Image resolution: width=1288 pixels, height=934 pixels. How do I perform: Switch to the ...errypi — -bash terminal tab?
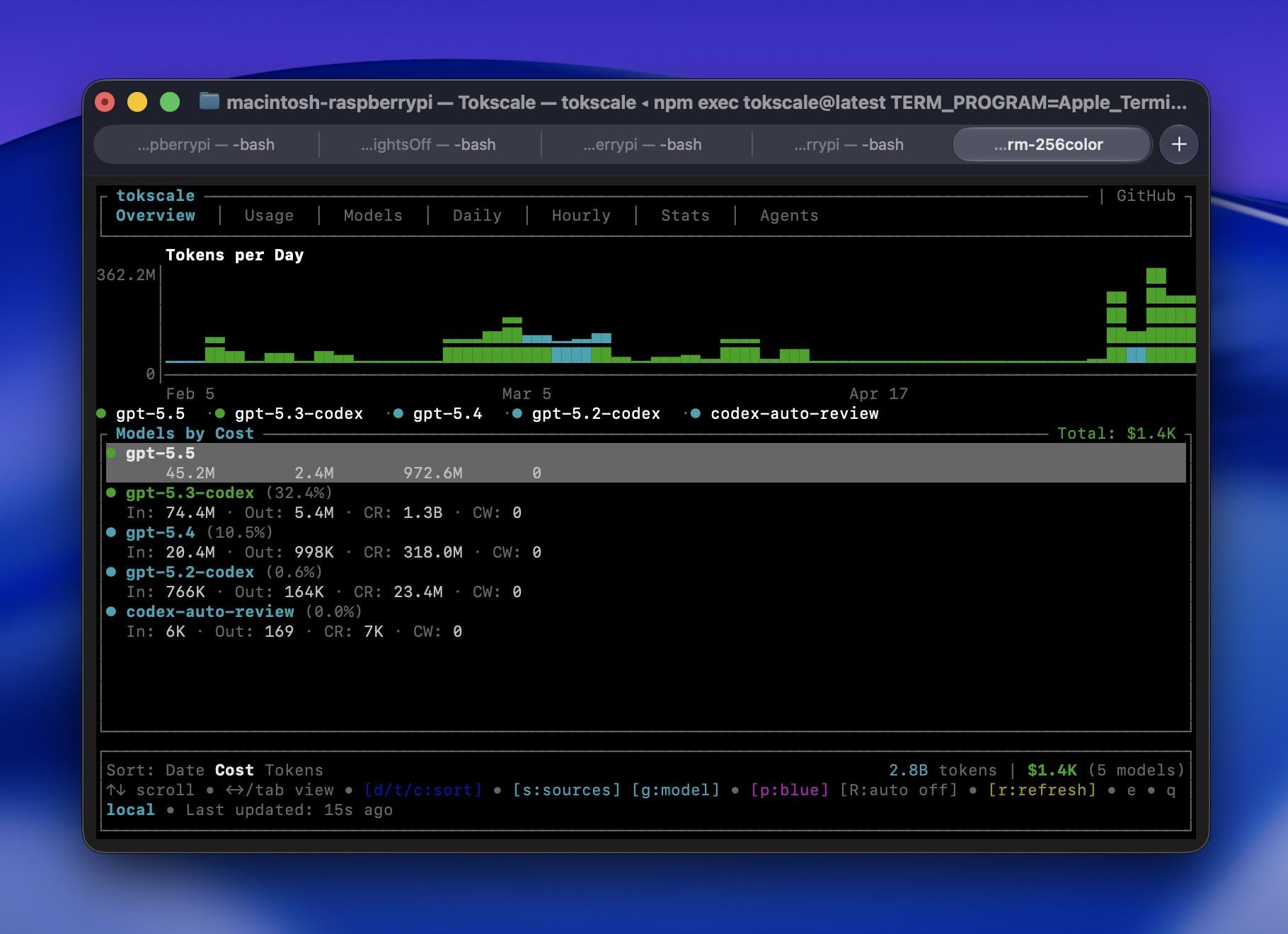(x=643, y=144)
